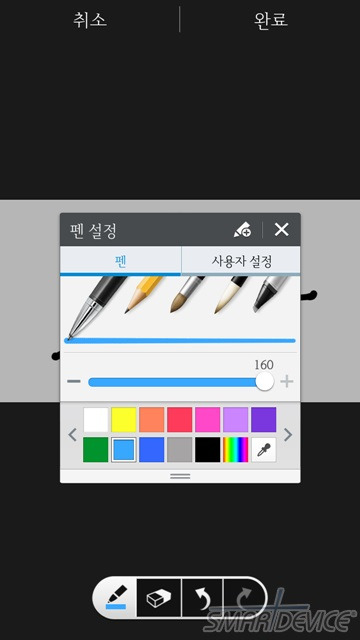Choose the dark purple color swatch
This screenshot has height=640, width=360.
pyautogui.click(x=264, y=420)
